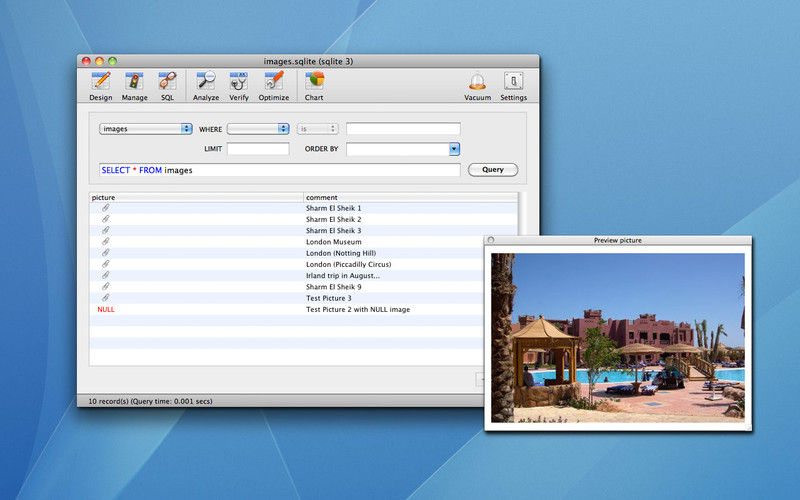Open the 'is' operator dropdown
This screenshot has width=800, height=500.
(x=318, y=129)
